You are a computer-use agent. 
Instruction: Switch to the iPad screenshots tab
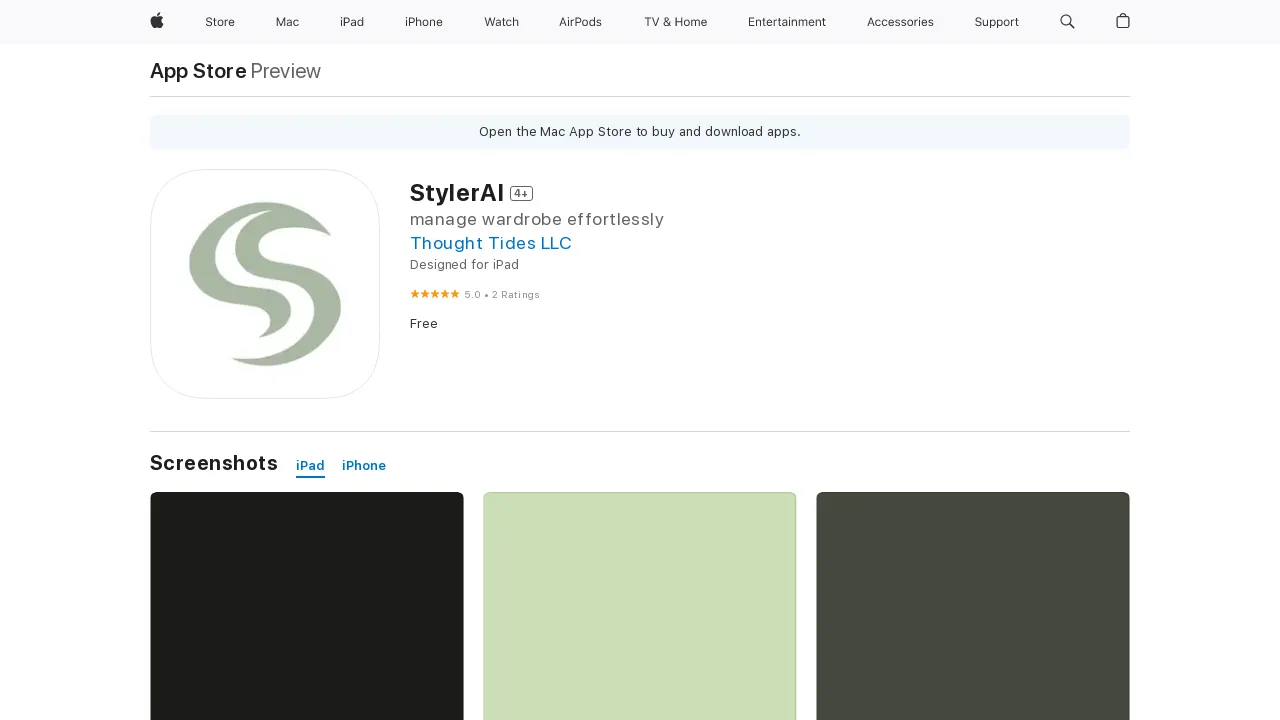tap(310, 466)
